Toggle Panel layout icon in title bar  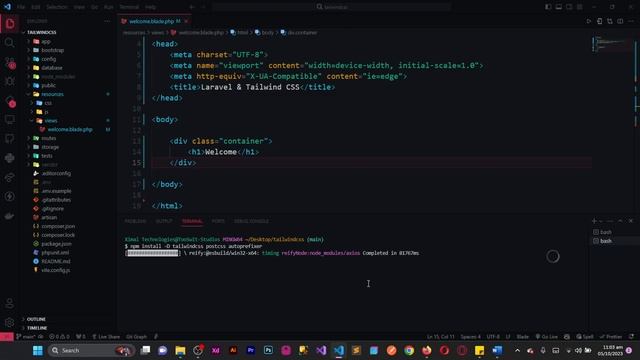point(559,7)
